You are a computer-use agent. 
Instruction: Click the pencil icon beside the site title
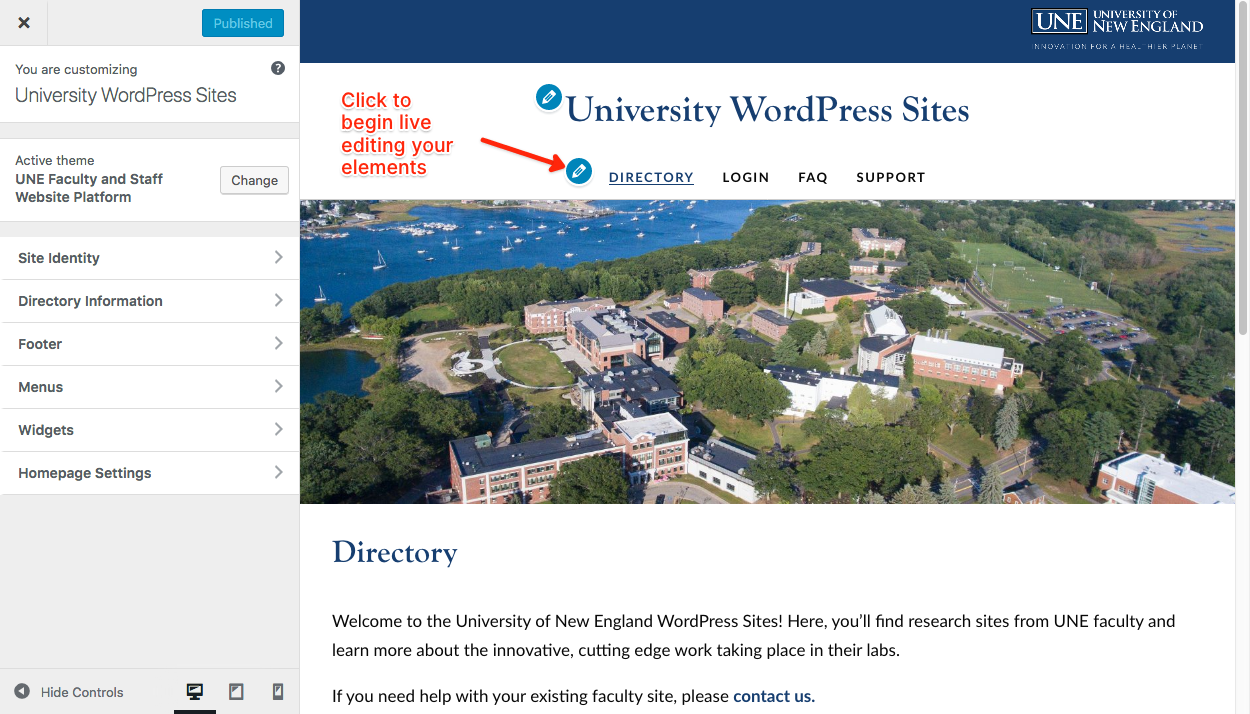548,97
